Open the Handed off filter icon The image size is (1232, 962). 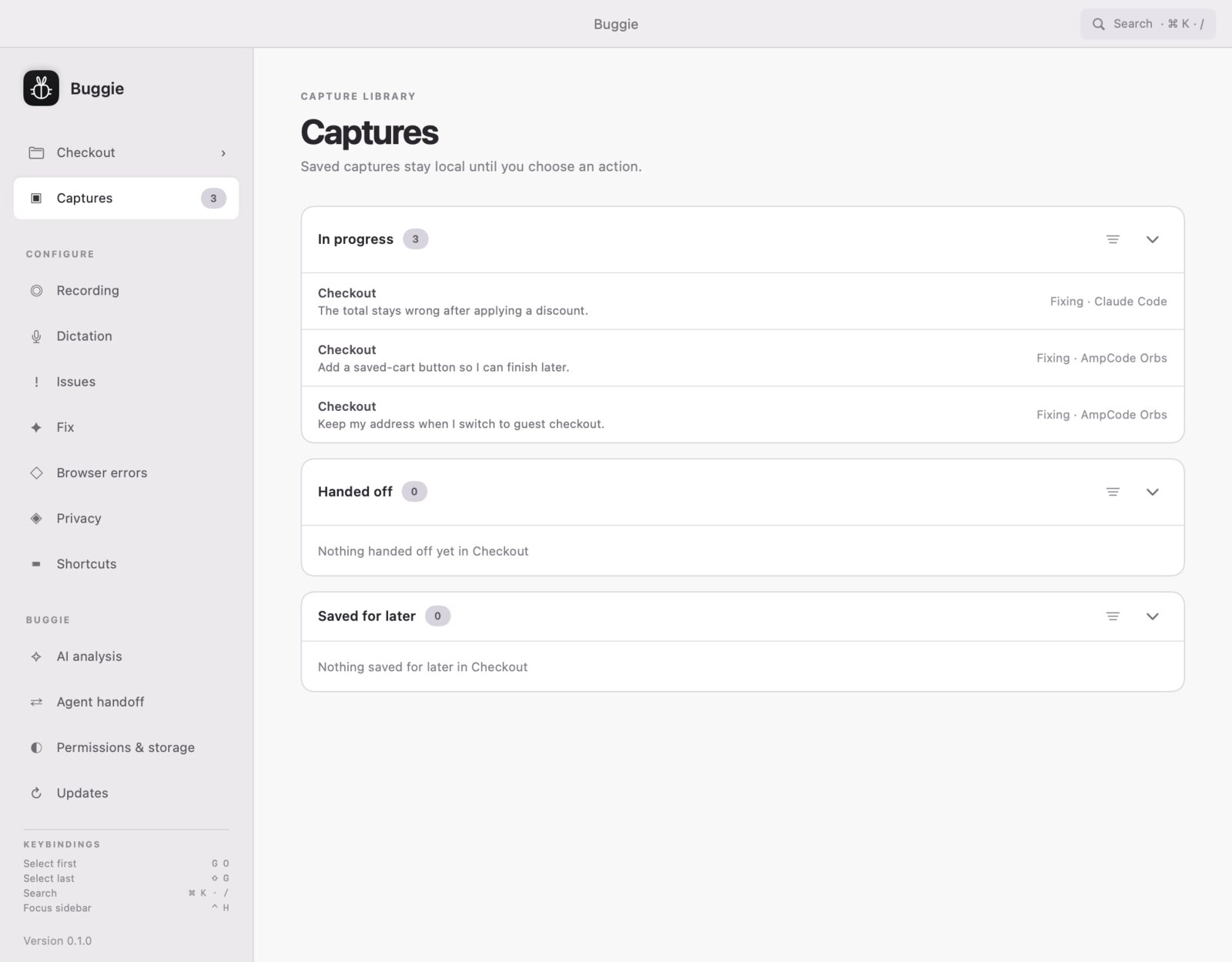(x=1113, y=492)
